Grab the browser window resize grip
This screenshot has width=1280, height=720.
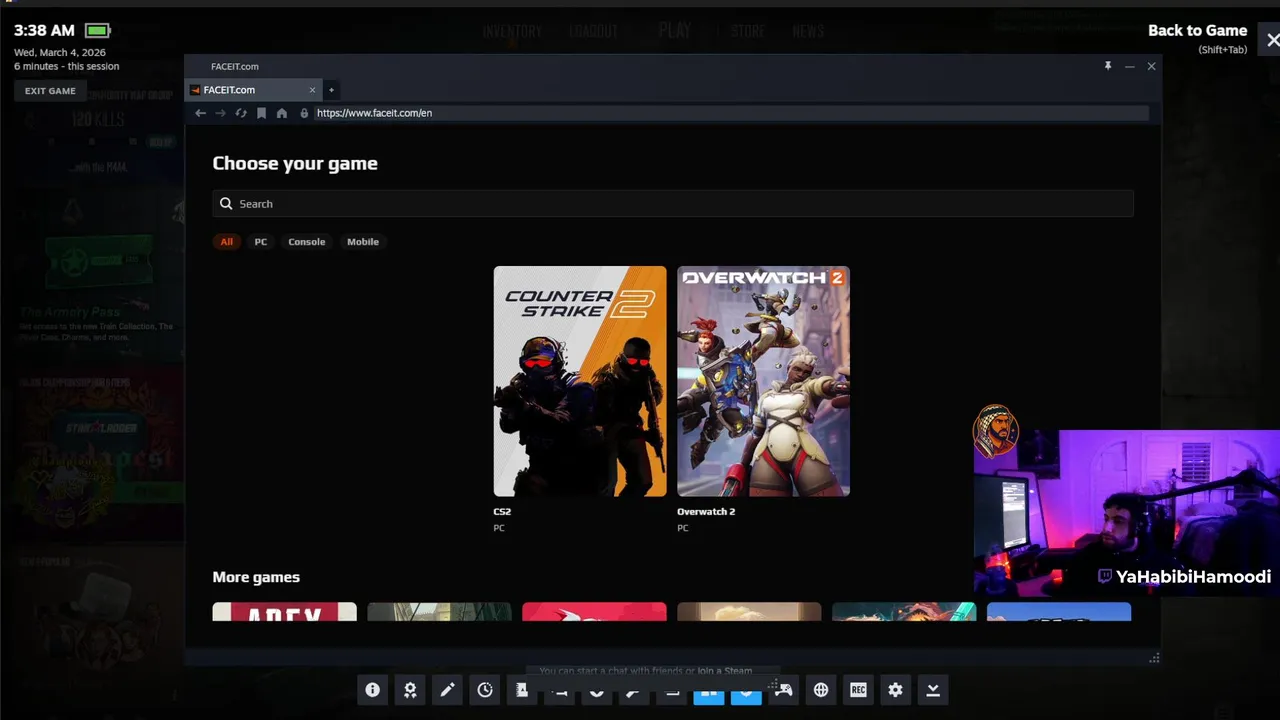1154,658
